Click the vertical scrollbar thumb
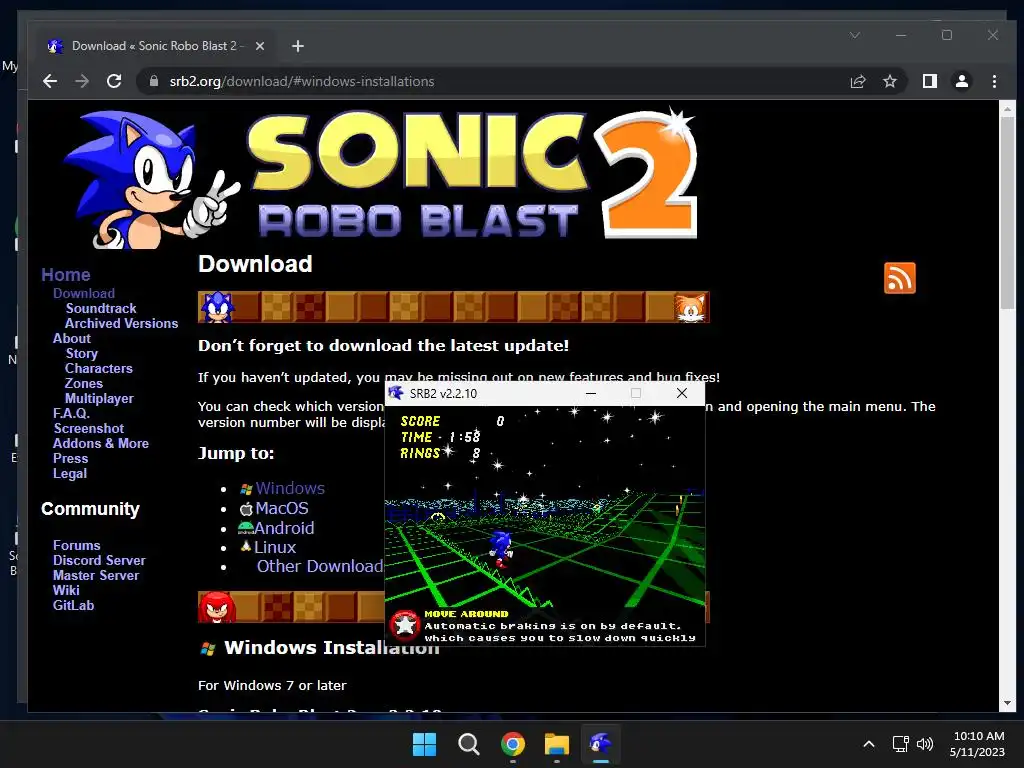This screenshot has height=768, width=1024. click(1007, 212)
